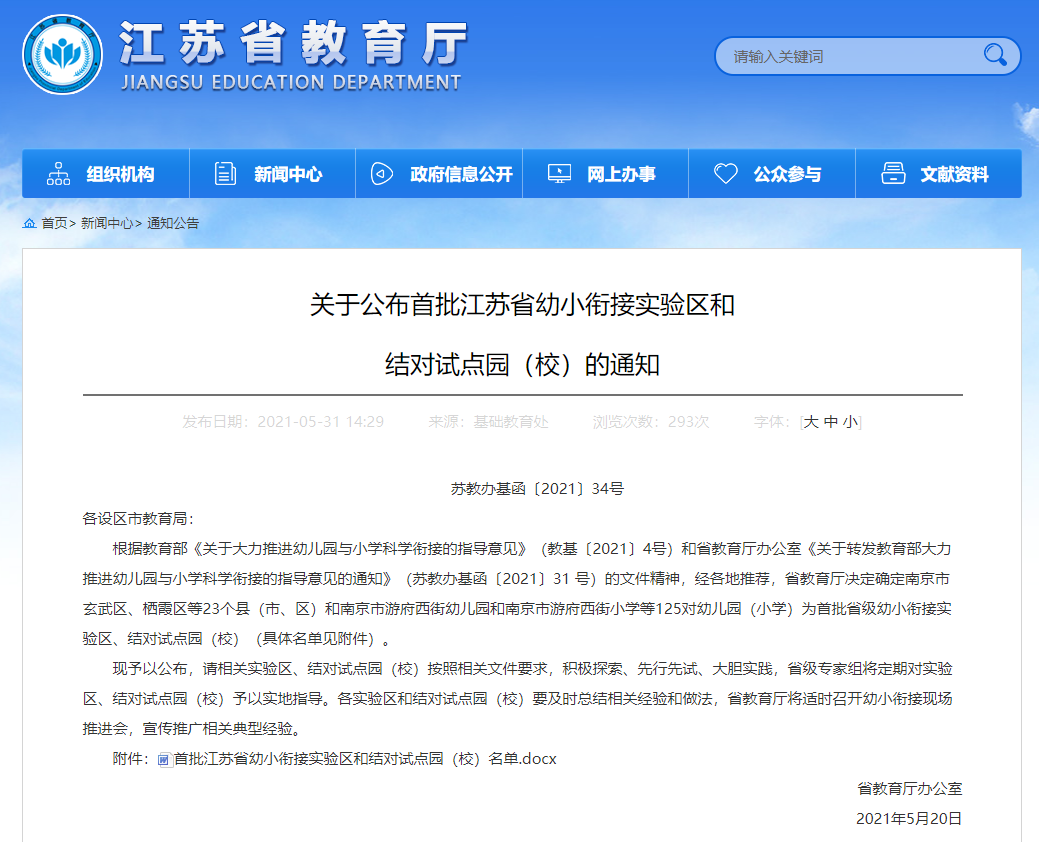1039x842 pixels.
Task: Click the docx attachment file icon
Action: 165,760
